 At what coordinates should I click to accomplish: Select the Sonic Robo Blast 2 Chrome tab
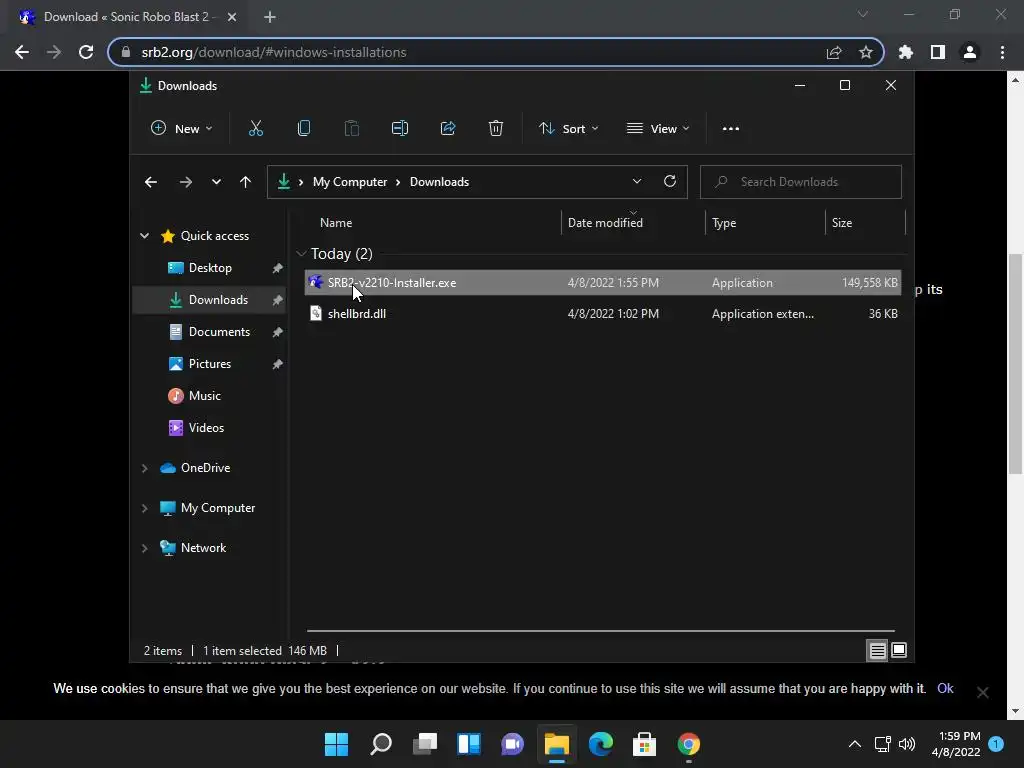pyautogui.click(x=128, y=17)
